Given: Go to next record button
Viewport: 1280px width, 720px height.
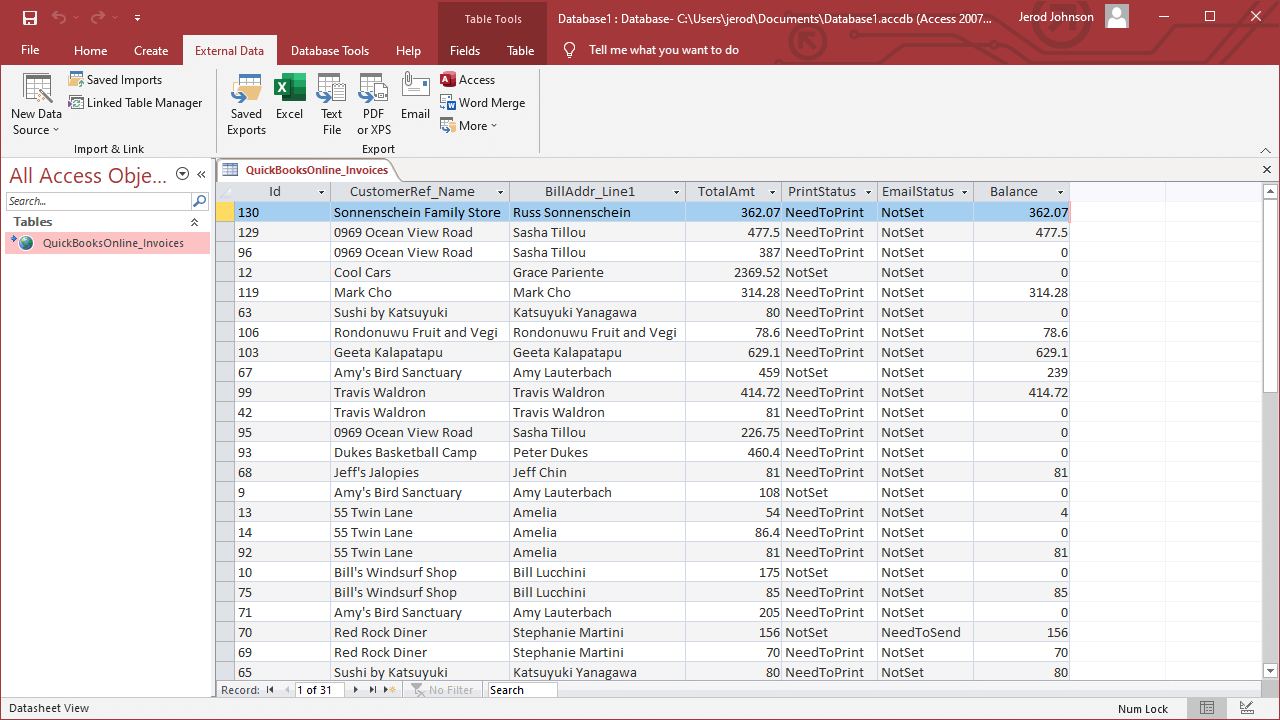Looking at the screenshot, I should tap(355, 690).
